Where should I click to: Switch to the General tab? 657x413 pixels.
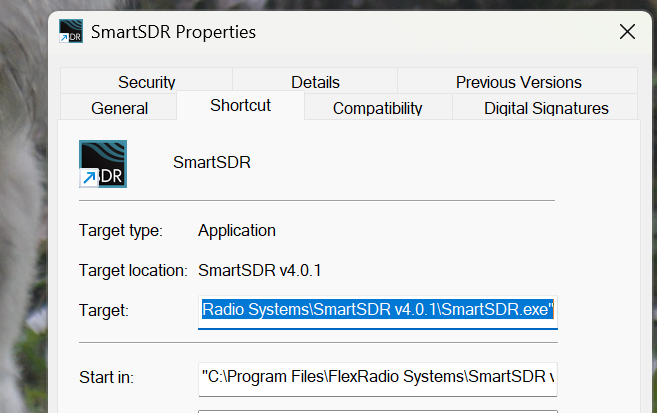[x=119, y=108]
